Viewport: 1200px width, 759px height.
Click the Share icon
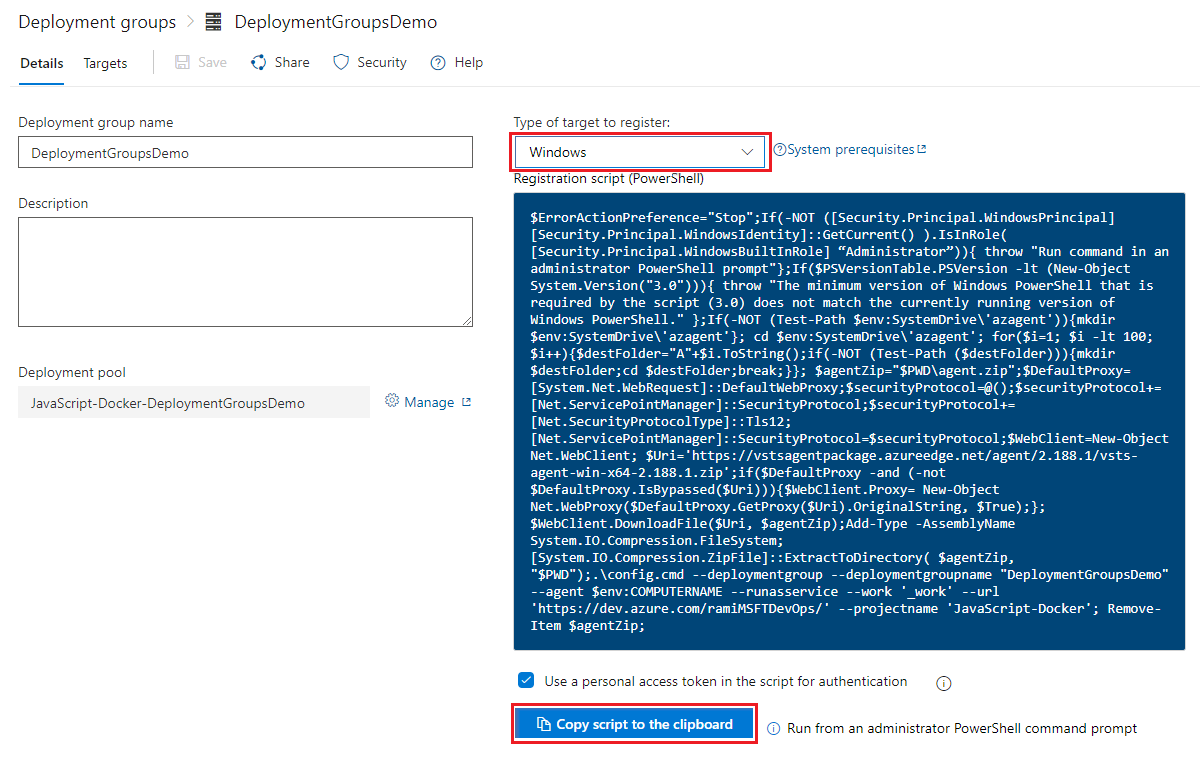pyautogui.click(x=257, y=62)
